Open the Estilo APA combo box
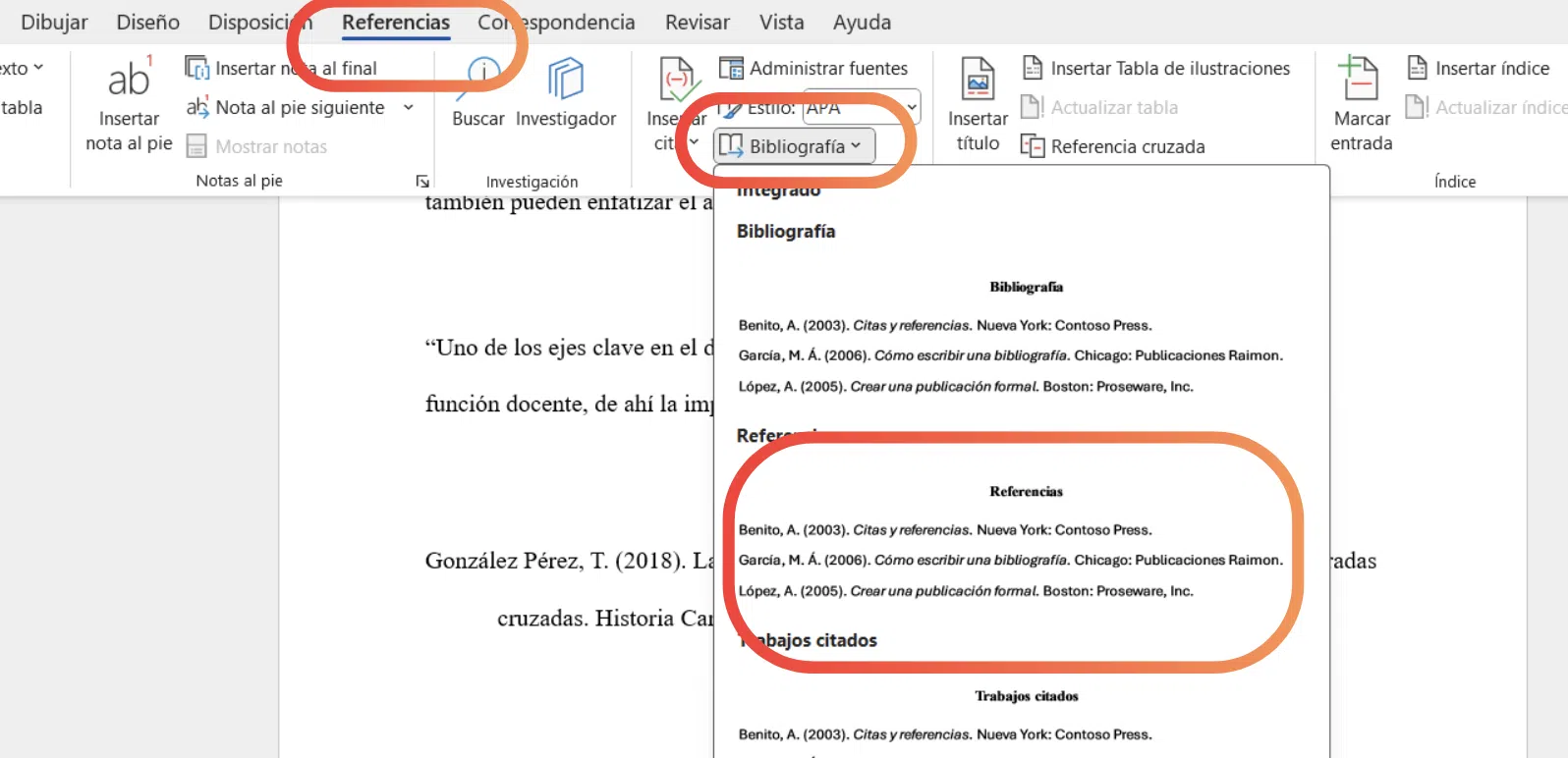This screenshot has height=758, width=1568. click(x=862, y=107)
